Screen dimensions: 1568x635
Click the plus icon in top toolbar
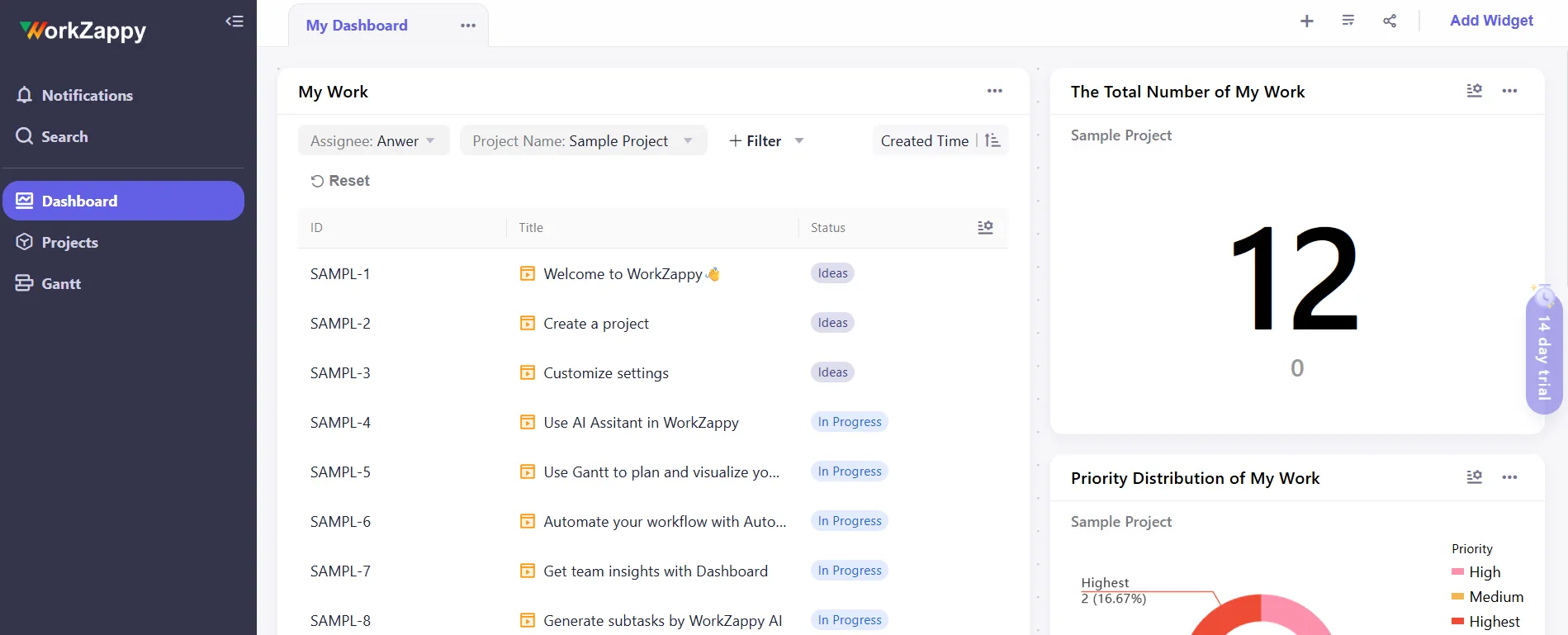coord(1306,21)
